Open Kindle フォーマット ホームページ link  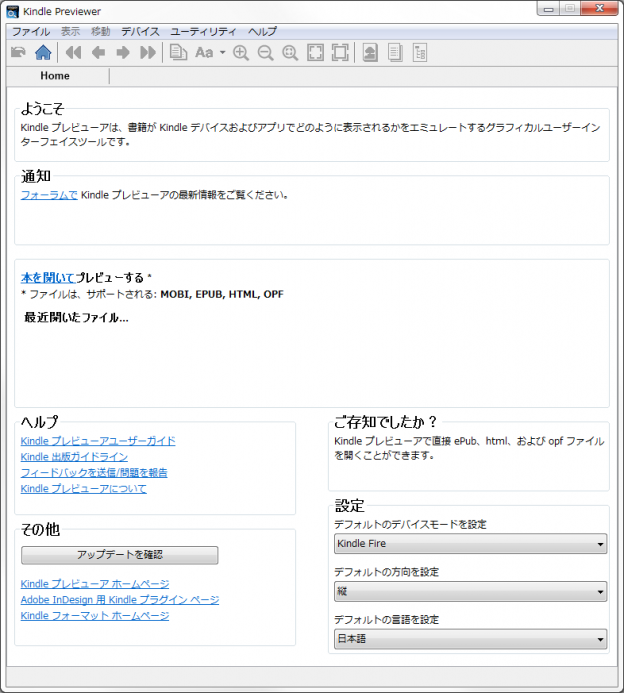pyautogui.click(x=95, y=616)
